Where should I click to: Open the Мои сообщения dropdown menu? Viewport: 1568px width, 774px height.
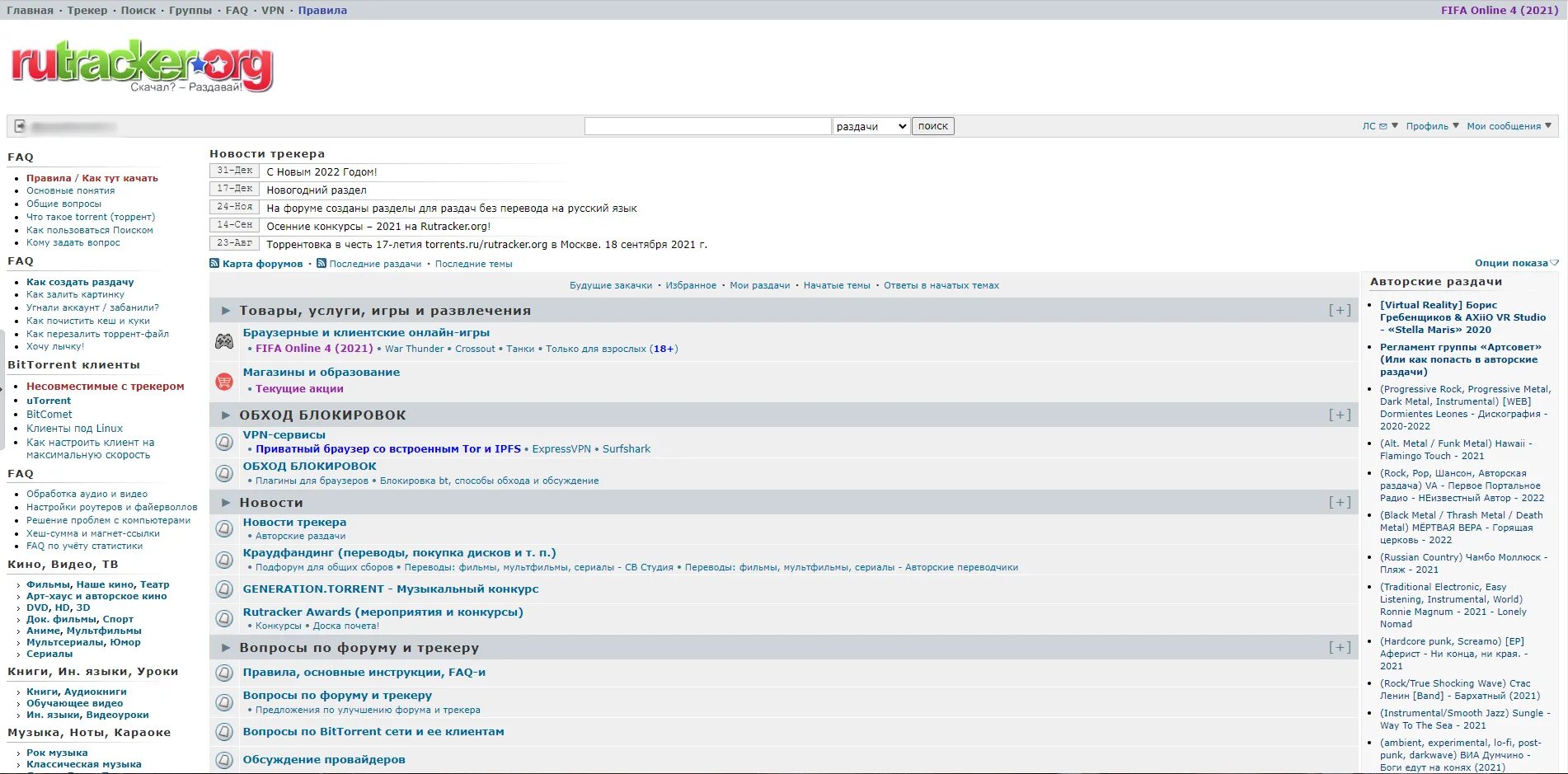(1509, 126)
